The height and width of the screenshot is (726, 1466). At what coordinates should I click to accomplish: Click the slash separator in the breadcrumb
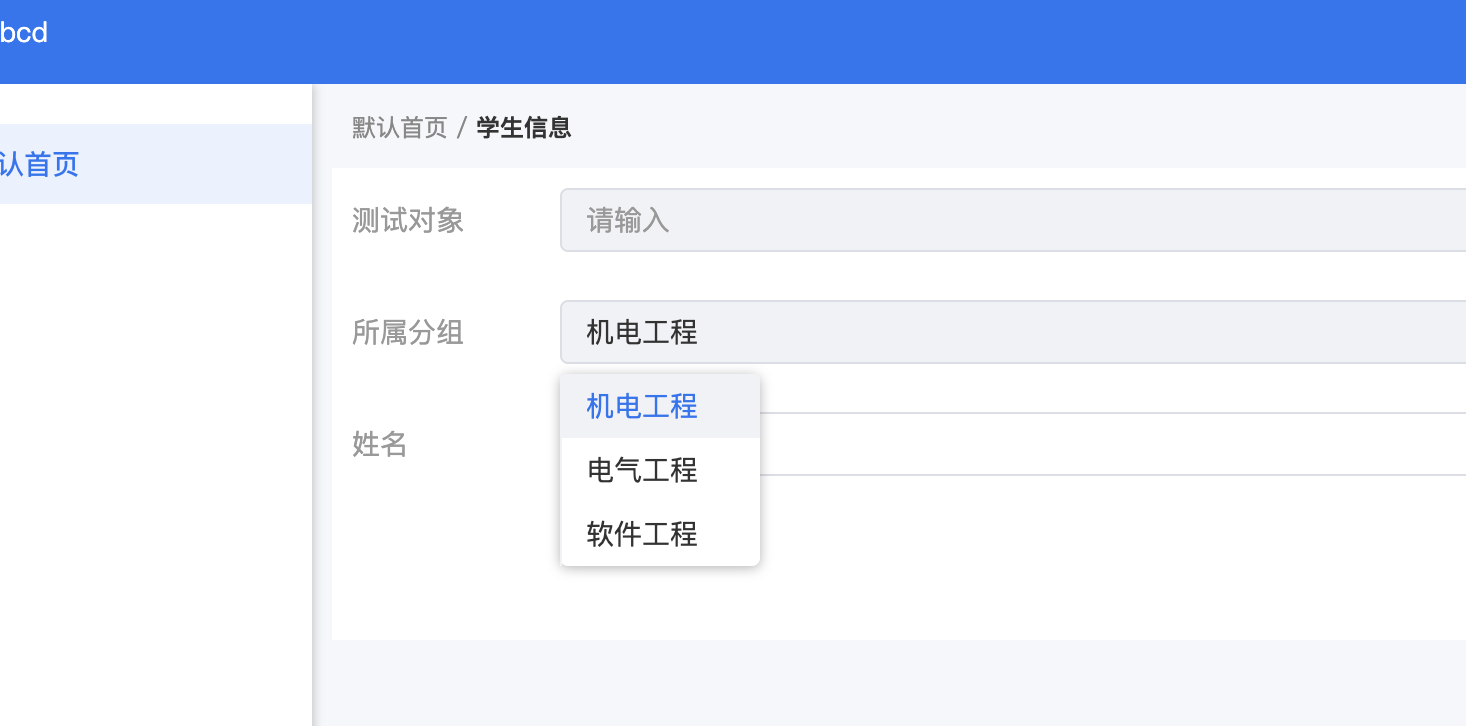pyautogui.click(x=462, y=128)
